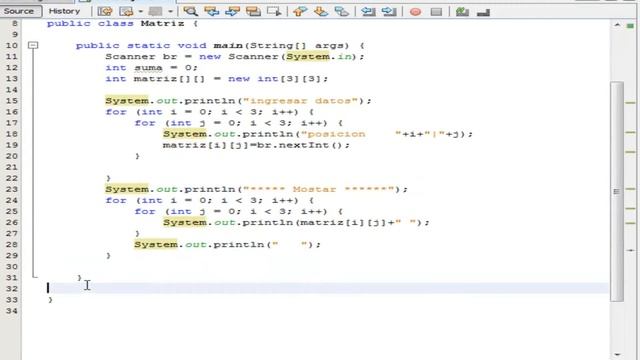Click line number 16 in the gutter
The image size is (640, 360).
click(12, 112)
